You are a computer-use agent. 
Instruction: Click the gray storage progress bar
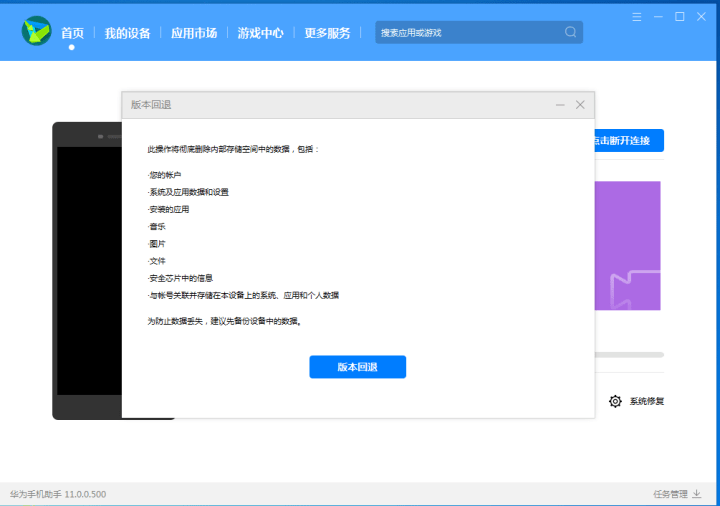point(629,354)
